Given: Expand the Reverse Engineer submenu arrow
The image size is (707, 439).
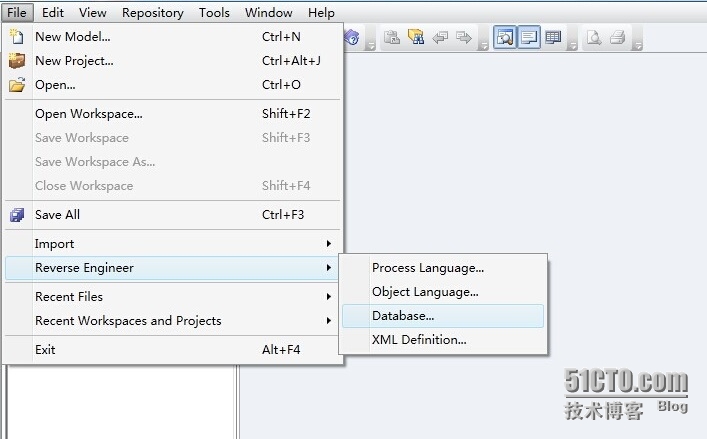Looking at the screenshot, I should coord(329,268).
